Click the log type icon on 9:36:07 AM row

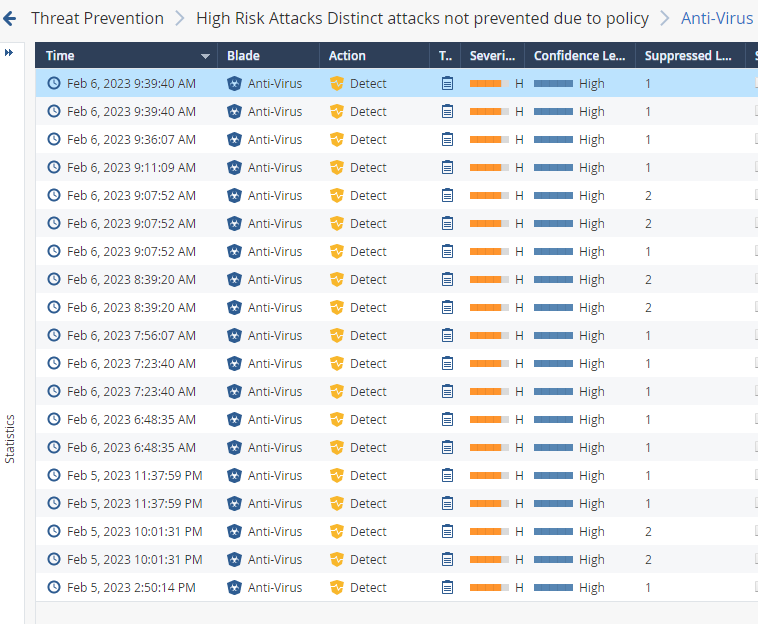click(x=447, y=140)
